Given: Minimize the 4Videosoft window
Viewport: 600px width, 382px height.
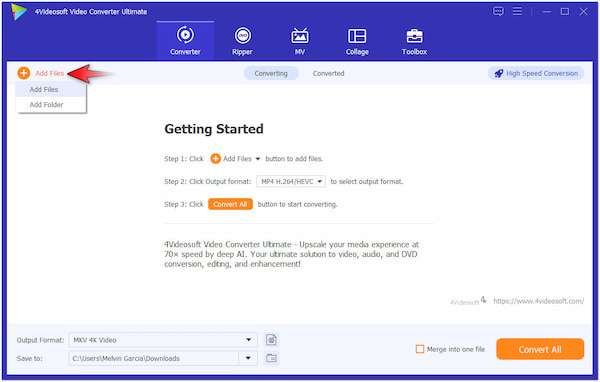Looking at the screenshot, I should (546, 11).
